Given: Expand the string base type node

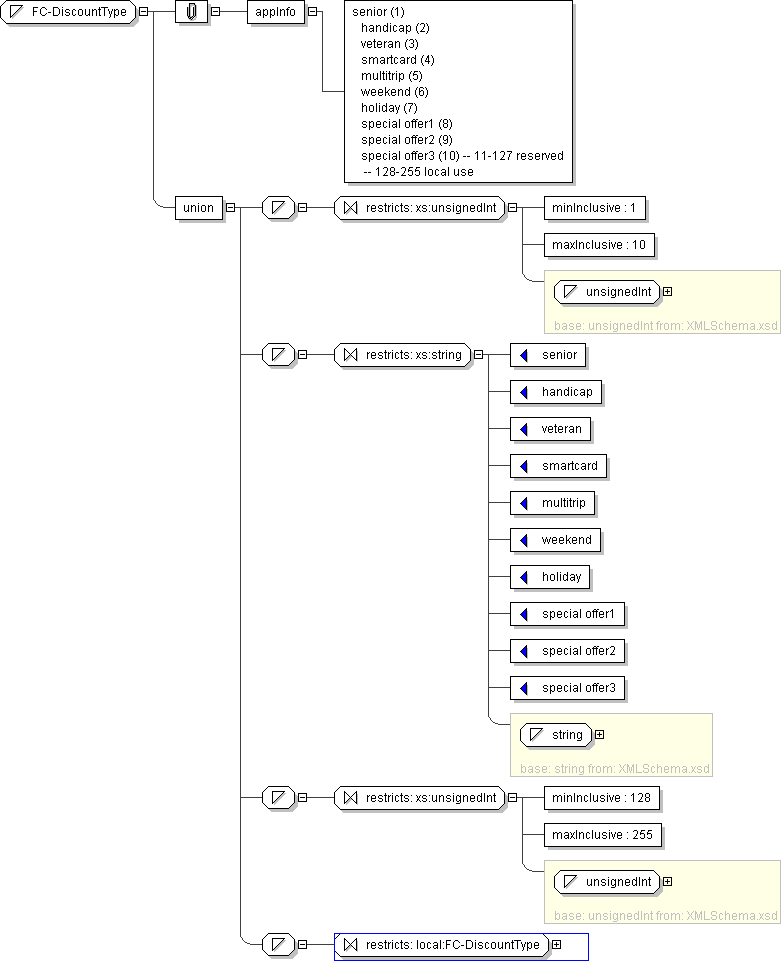Looking at the screenshot, I should [599, 735].
